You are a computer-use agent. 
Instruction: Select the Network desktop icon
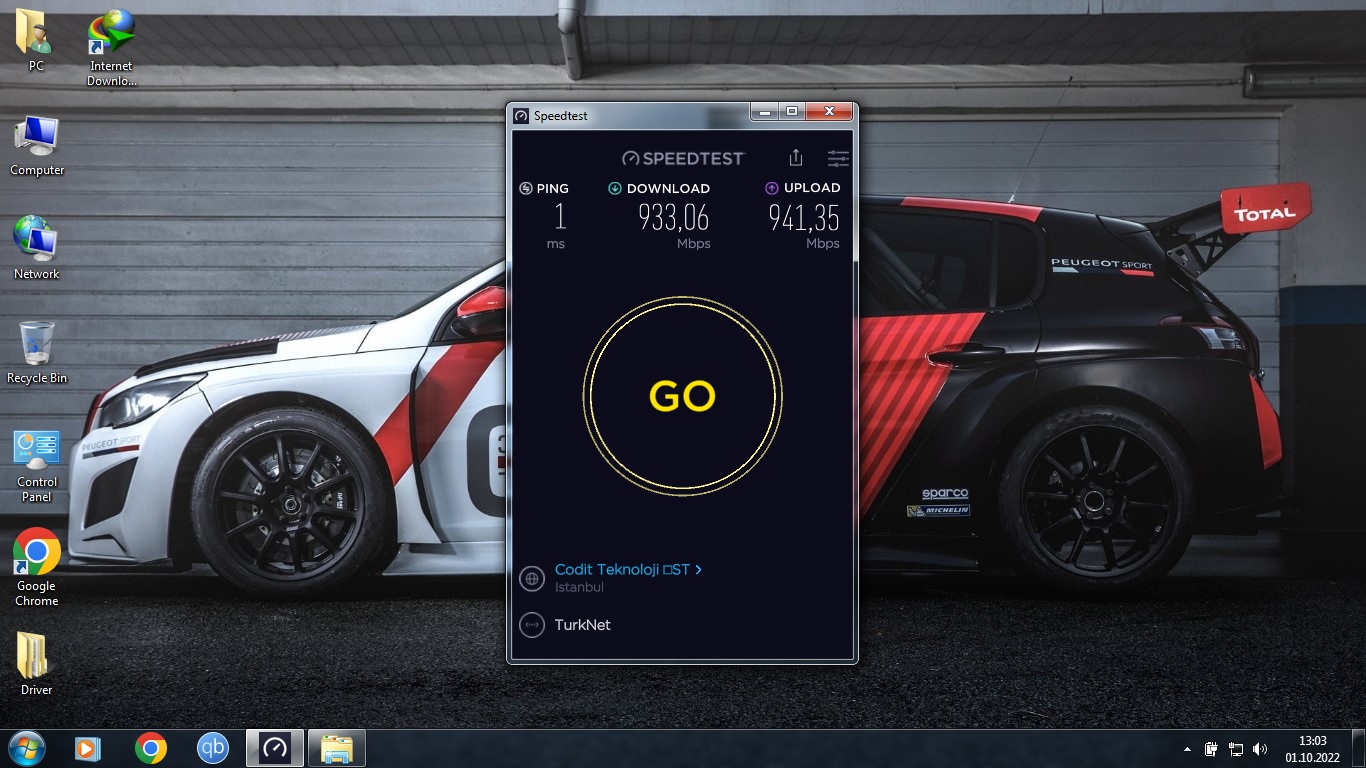[x=37, y=249]
